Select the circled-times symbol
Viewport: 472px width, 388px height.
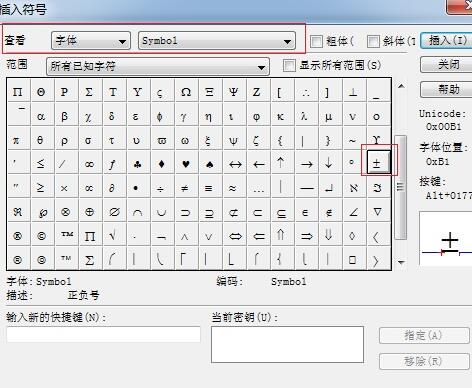(65, 212)
